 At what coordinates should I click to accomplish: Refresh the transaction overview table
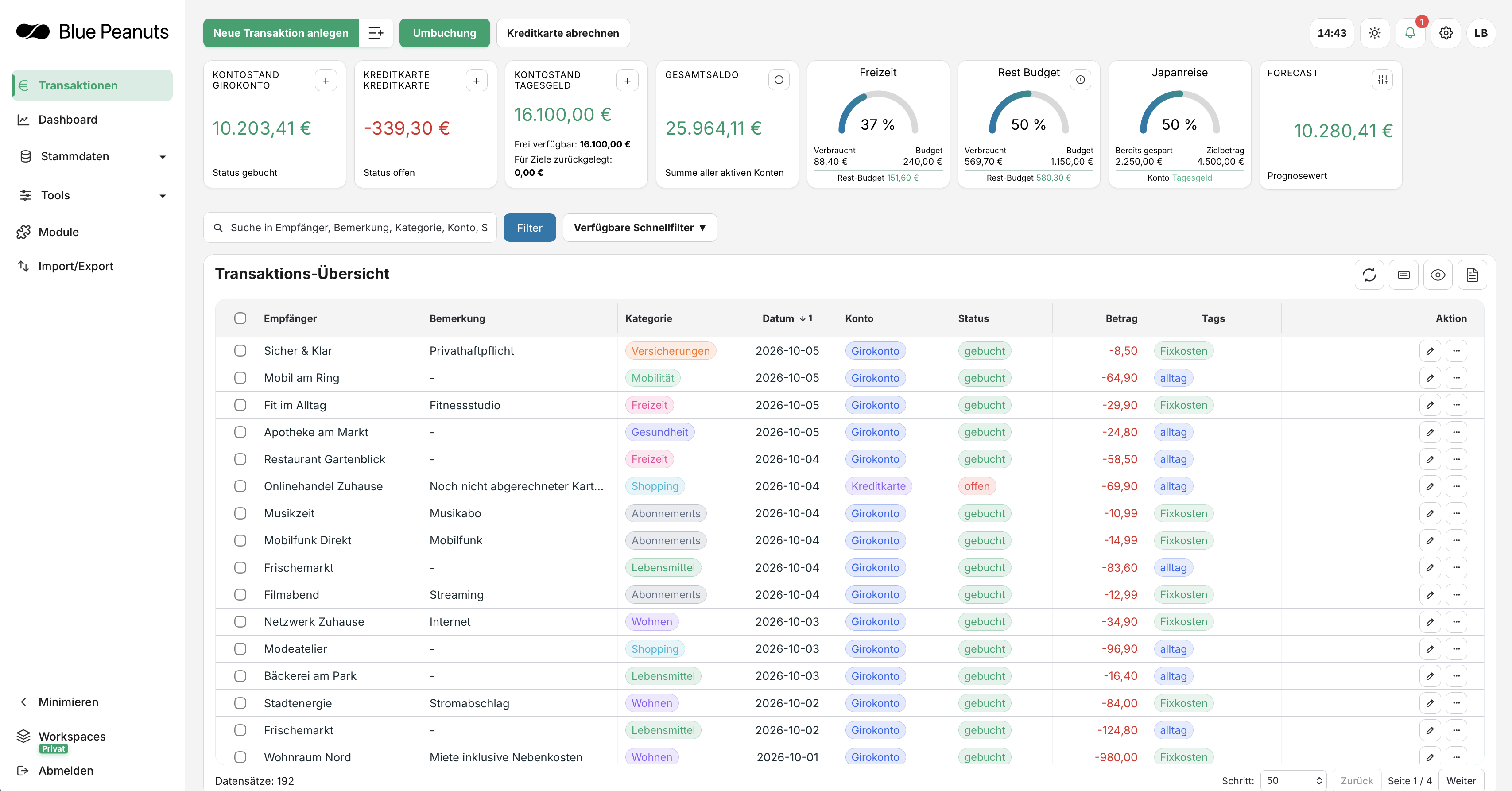pyautogui.click(x=1369, y=275)
